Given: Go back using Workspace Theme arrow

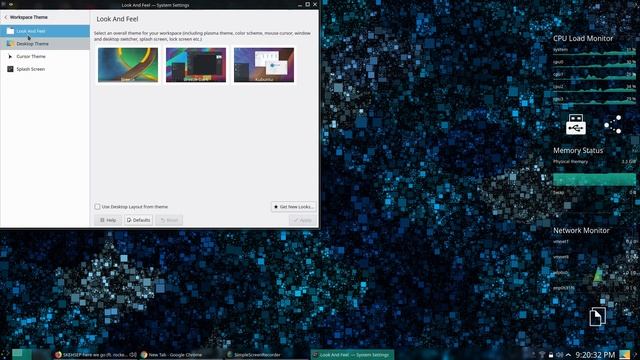Looking at the screenshot, I should coord(6,17).
